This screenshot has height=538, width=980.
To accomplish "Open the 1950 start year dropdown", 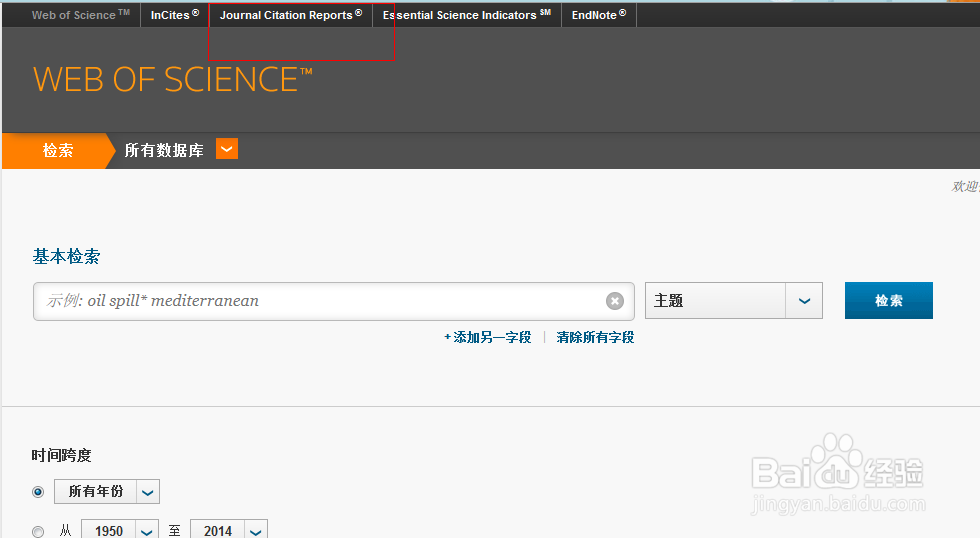I will pyautogui.click(x=120, y=530).
